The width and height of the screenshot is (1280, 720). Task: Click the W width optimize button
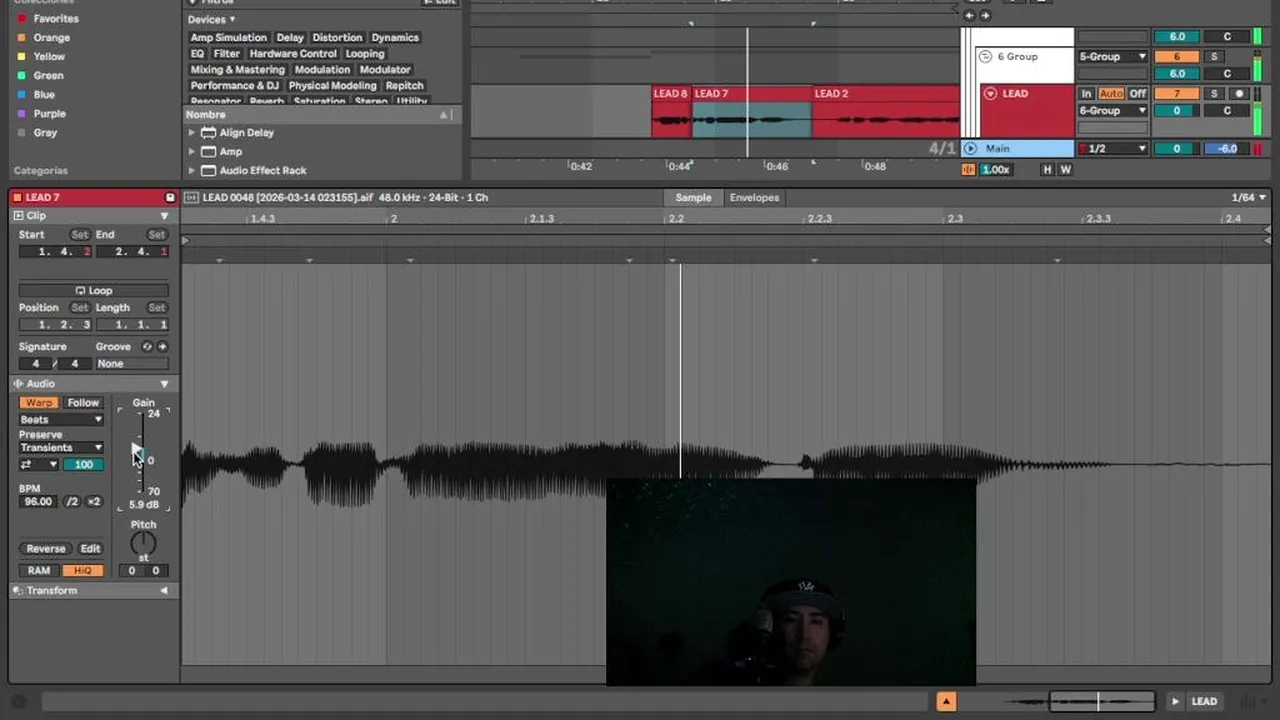[x=1065, y=169]
